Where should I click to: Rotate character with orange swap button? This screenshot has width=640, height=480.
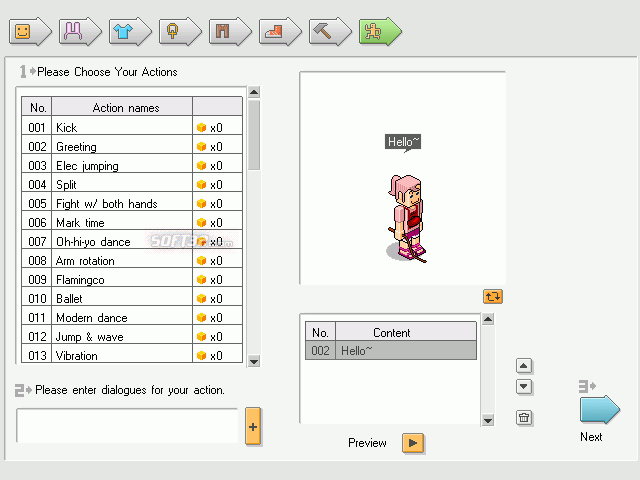[x=493, y=296]
